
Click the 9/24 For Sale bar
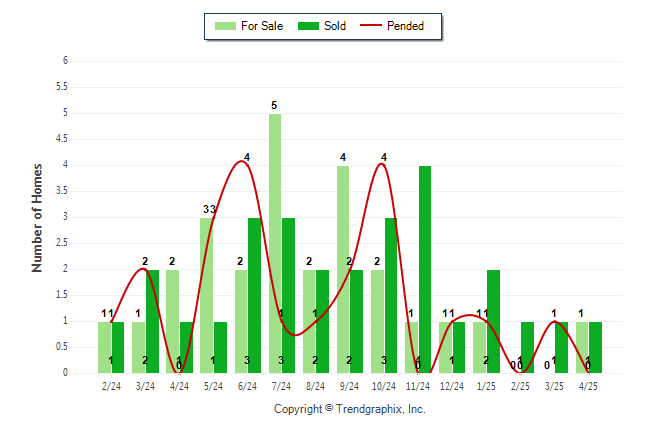(343, 270)
